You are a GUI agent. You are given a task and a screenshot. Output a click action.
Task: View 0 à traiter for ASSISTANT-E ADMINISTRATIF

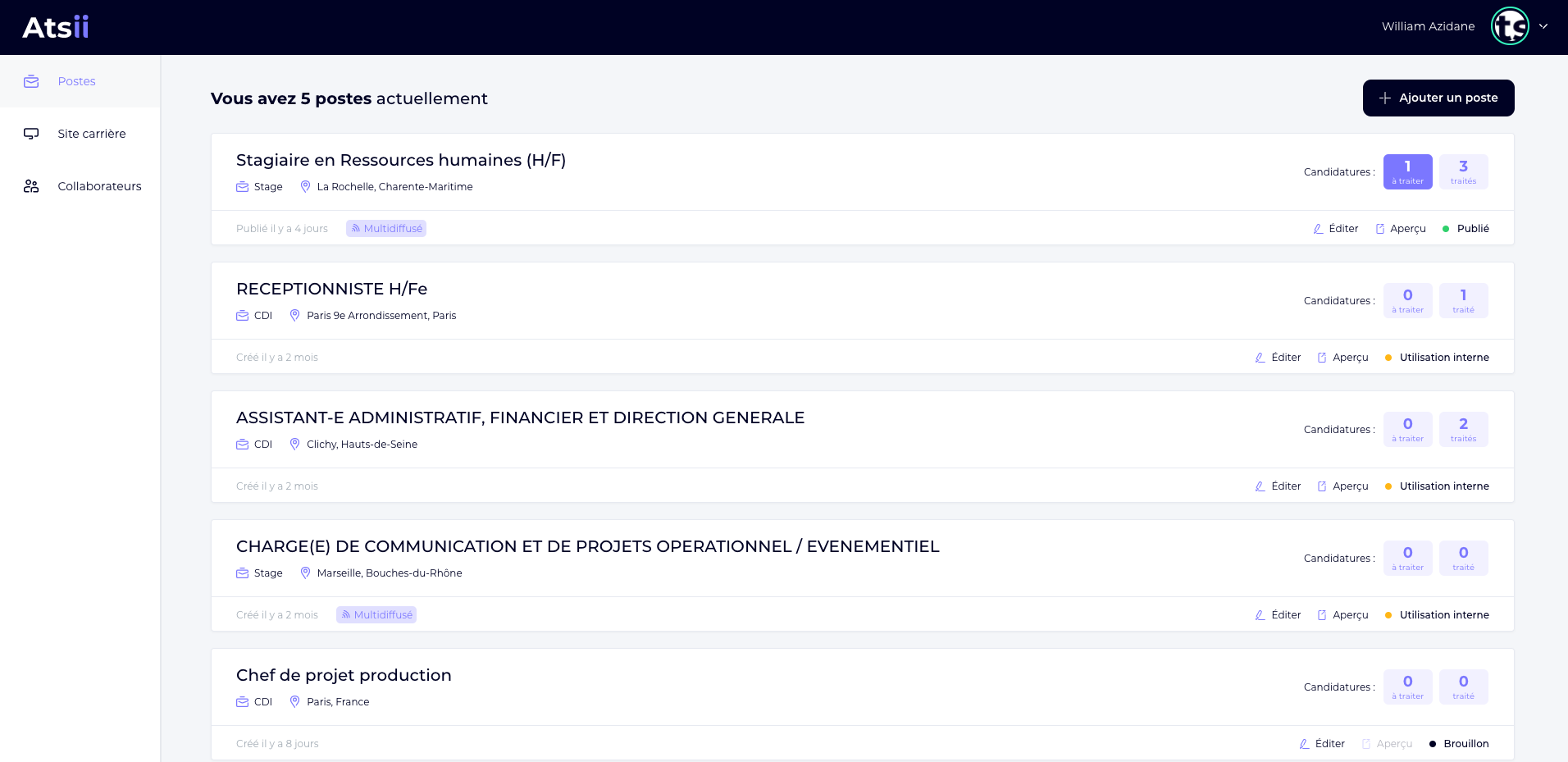[1407, 429]
